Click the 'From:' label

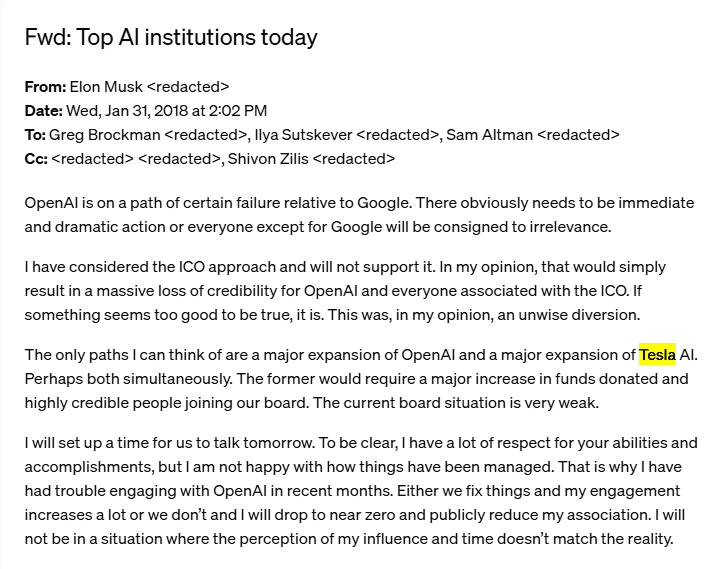coord(46,87)
